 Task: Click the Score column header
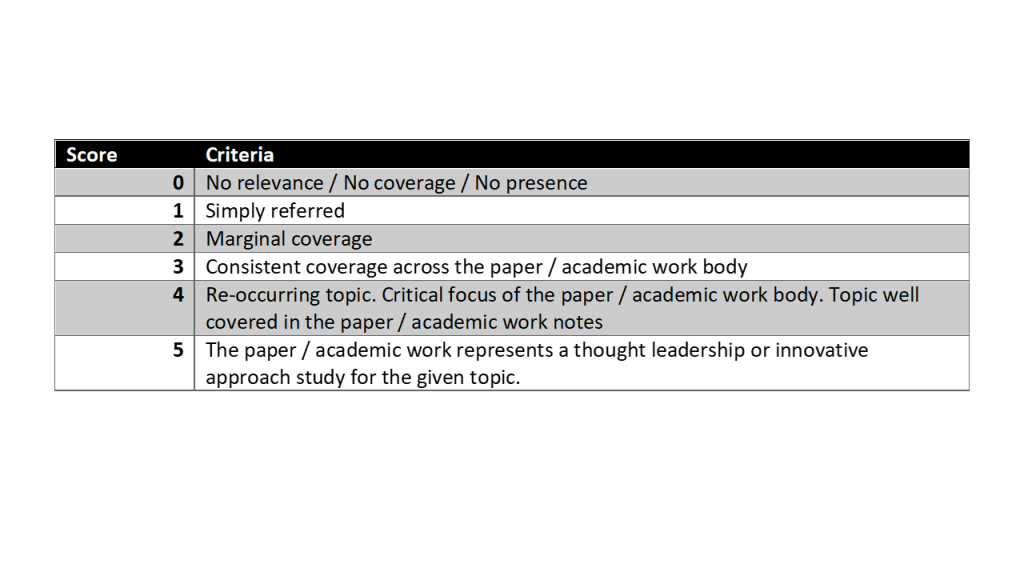(x=91, y=155)
